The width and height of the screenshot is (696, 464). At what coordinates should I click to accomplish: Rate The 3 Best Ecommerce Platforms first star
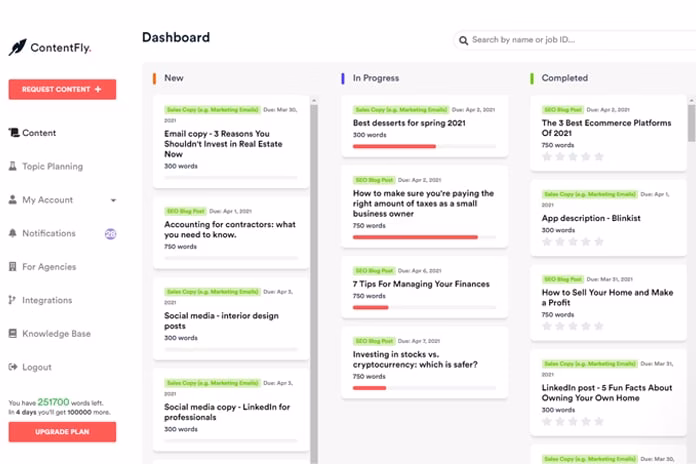tap(547, 157)
